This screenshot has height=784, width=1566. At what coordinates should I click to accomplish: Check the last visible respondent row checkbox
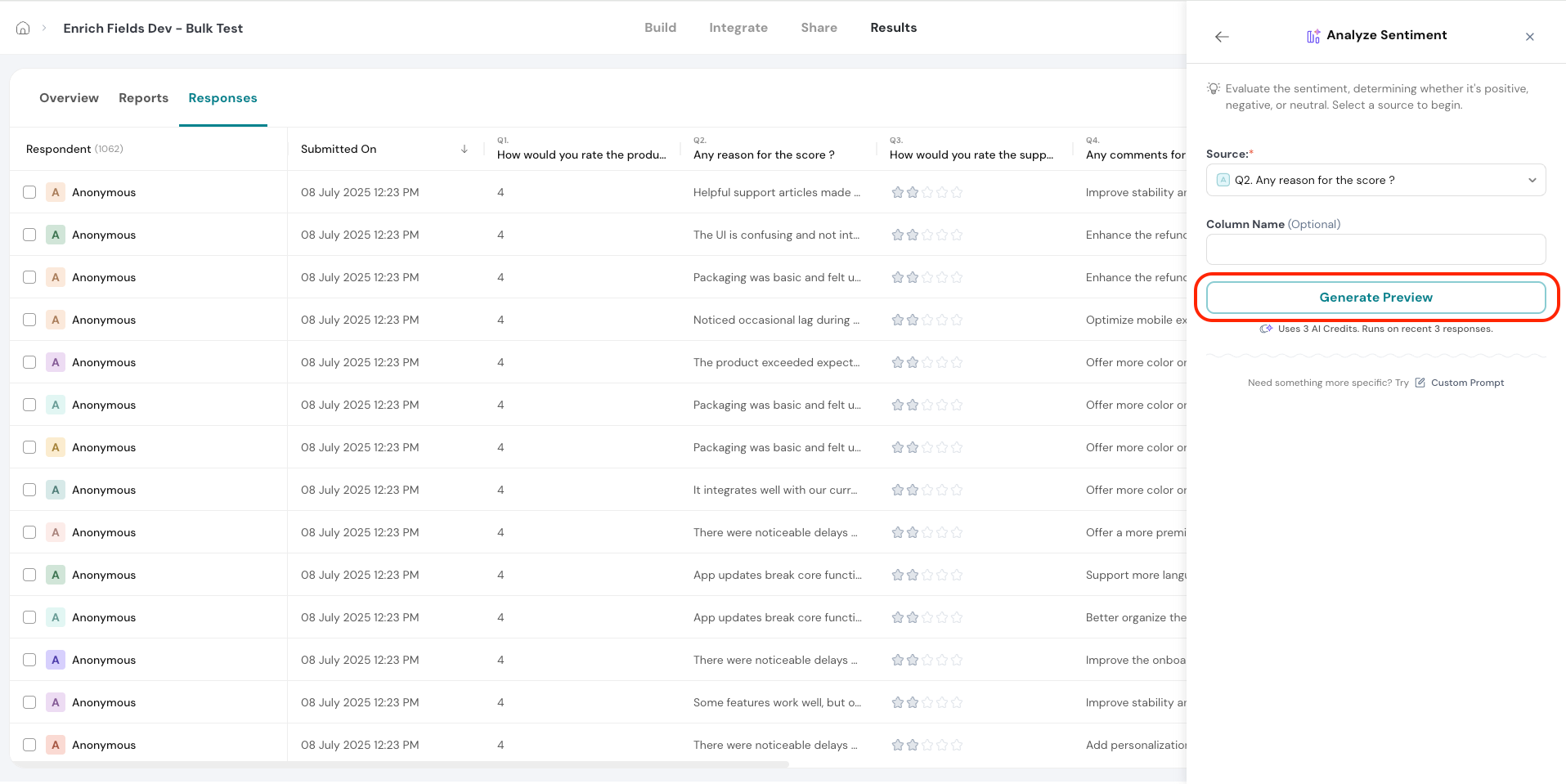(x=29, y=745)
